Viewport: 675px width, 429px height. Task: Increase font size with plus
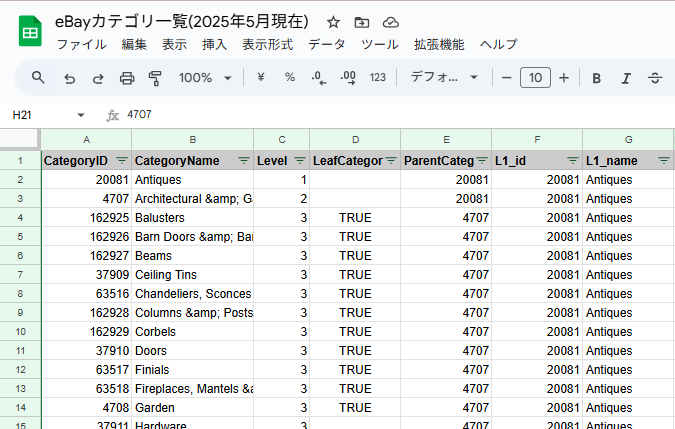point(564,78)
